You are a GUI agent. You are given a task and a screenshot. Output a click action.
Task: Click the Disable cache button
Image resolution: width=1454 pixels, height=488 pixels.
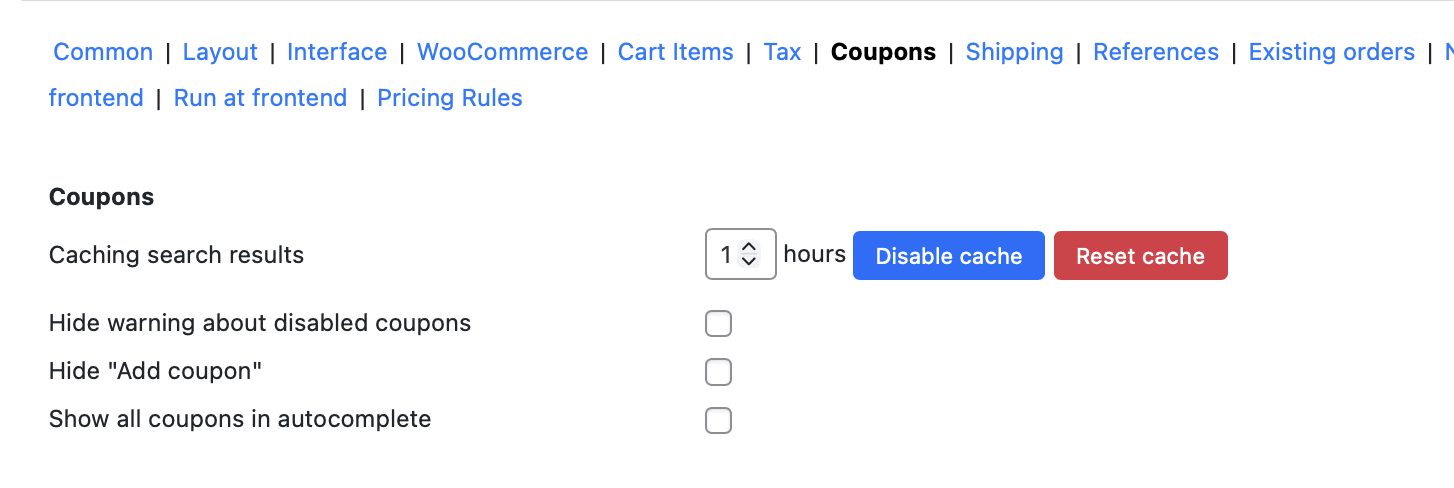pyautogui.click(x=948, y=256)
